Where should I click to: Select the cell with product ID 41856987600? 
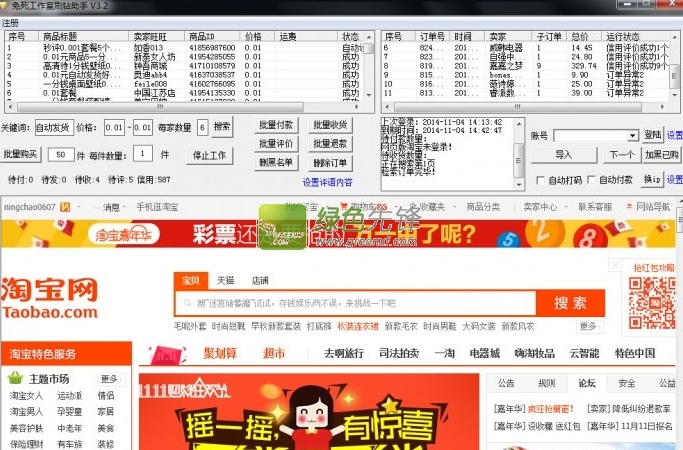(x=212, y=48)
